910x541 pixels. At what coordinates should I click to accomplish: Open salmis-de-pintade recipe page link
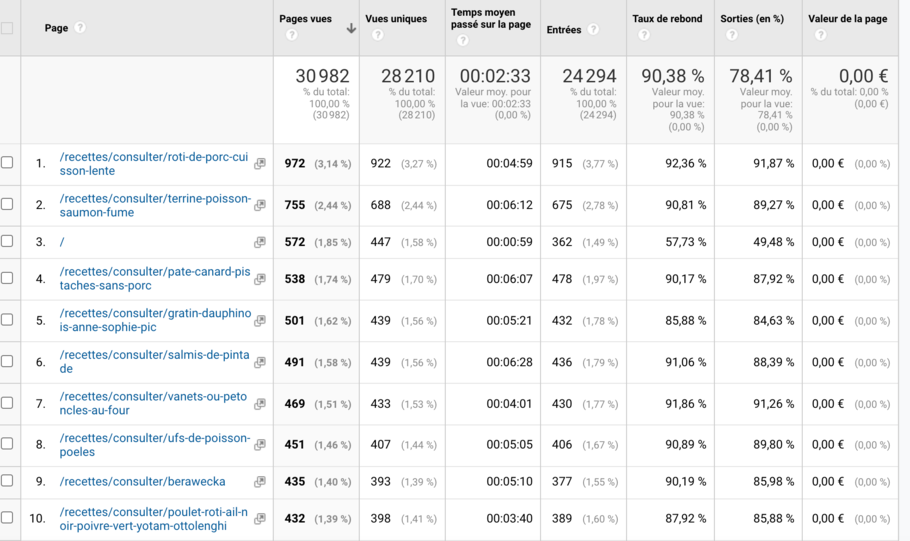tap(155, 361)
